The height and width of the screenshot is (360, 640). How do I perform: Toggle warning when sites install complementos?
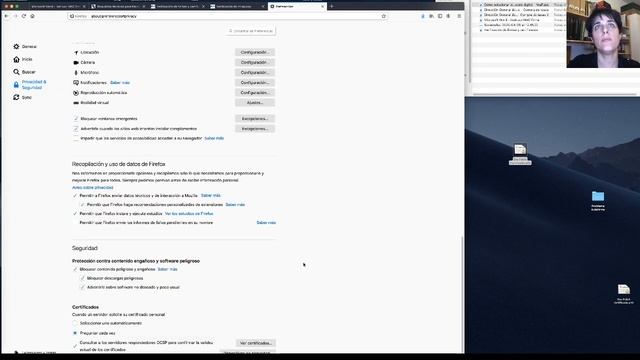(x=76, y=129)
